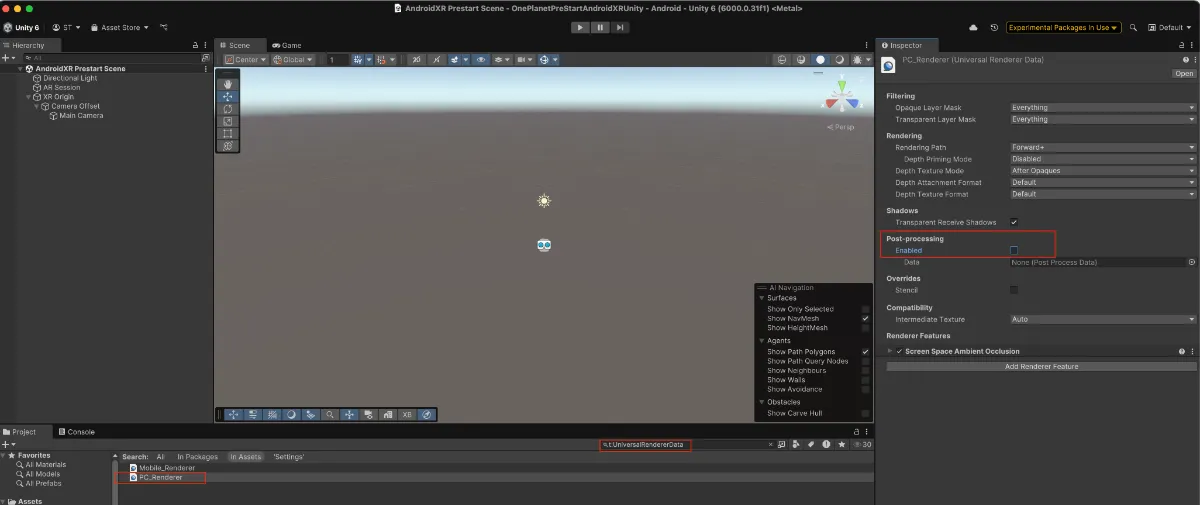Click the Pause button
1200x505 pixels.
pos(600,27)
